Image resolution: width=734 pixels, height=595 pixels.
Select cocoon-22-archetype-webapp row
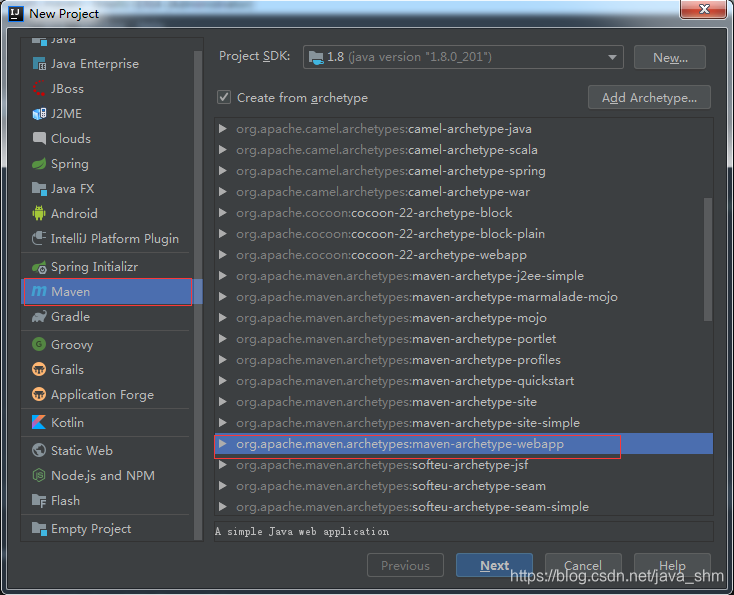point(463,255)
